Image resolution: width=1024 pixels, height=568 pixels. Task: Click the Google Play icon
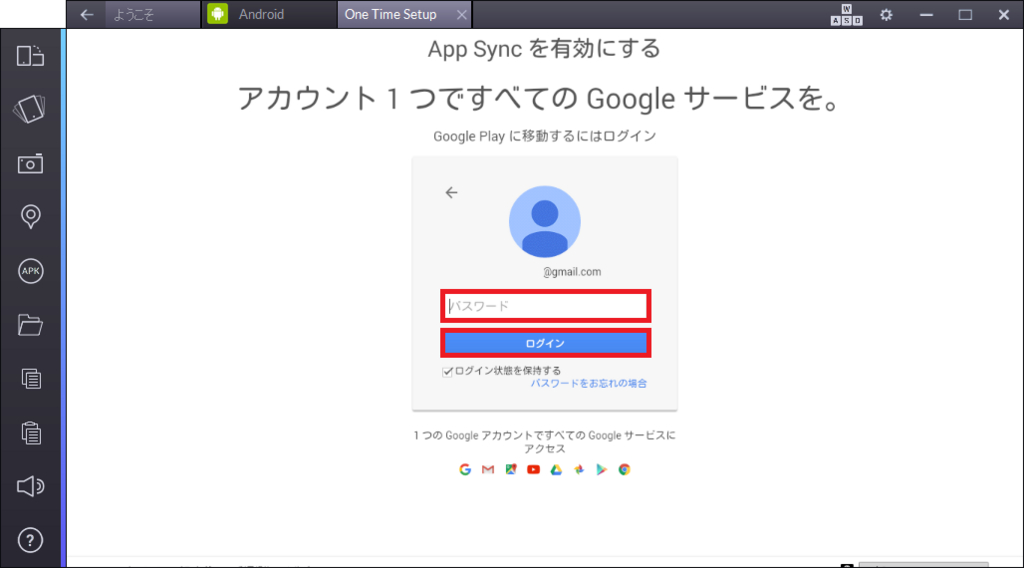coord(601,469)
